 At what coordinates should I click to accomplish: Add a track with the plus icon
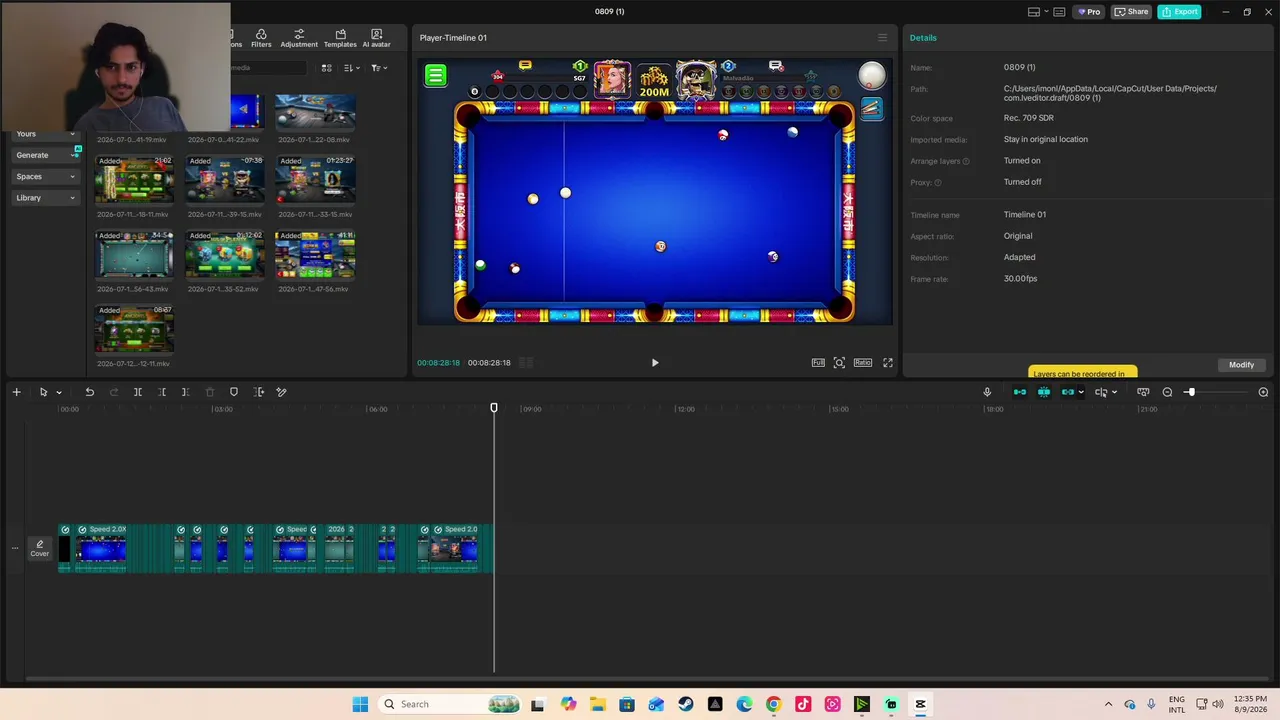[16, 392]
